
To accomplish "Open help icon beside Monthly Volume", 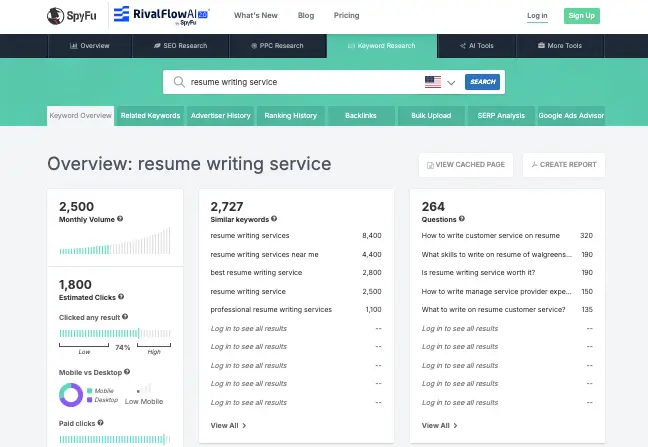I will pyautogui.click(x=120, y=219).
